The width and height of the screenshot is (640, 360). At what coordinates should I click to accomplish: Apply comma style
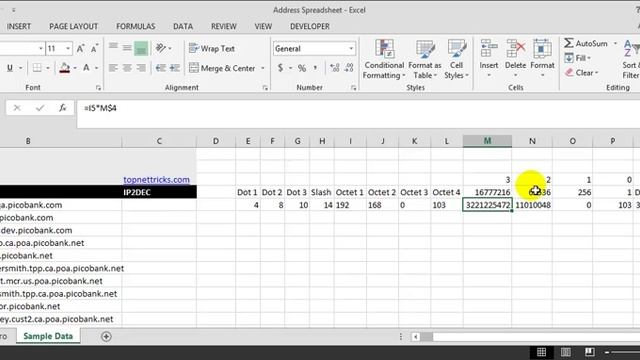[x=316, y=68]
